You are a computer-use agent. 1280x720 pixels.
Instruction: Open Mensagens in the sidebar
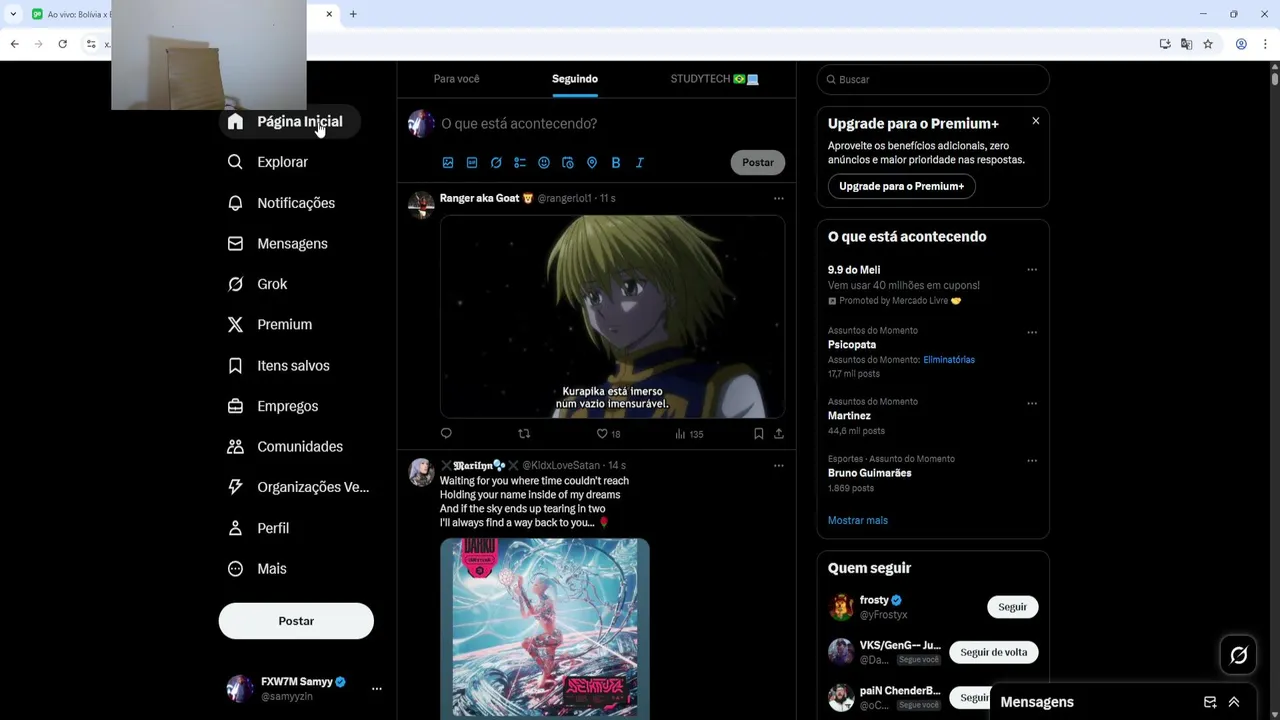coord(277,243)
